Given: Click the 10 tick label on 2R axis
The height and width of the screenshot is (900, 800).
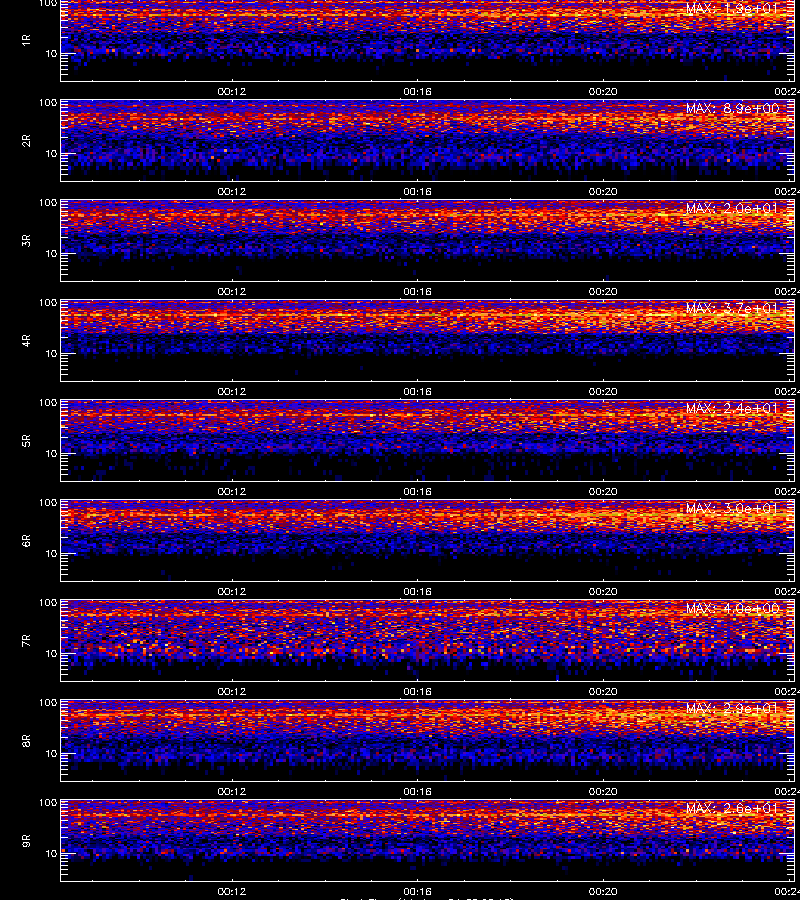Looking at the screenshot, I should (51, 153).
